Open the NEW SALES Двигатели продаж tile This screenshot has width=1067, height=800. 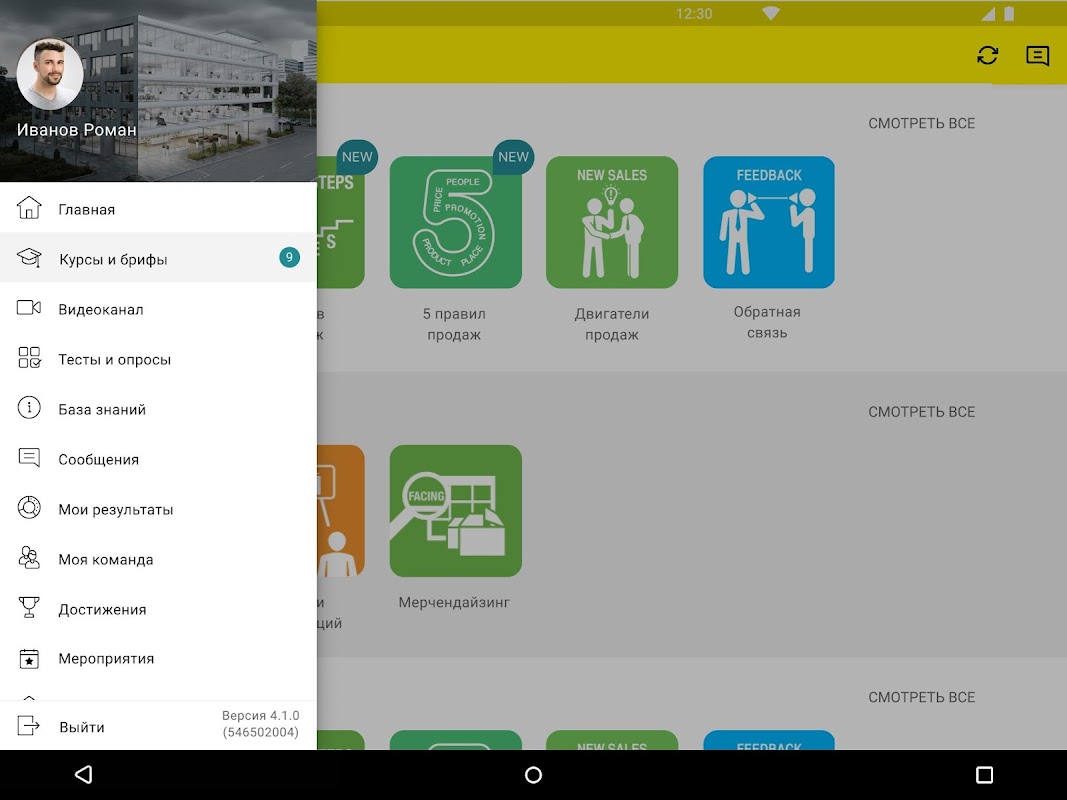612,222
